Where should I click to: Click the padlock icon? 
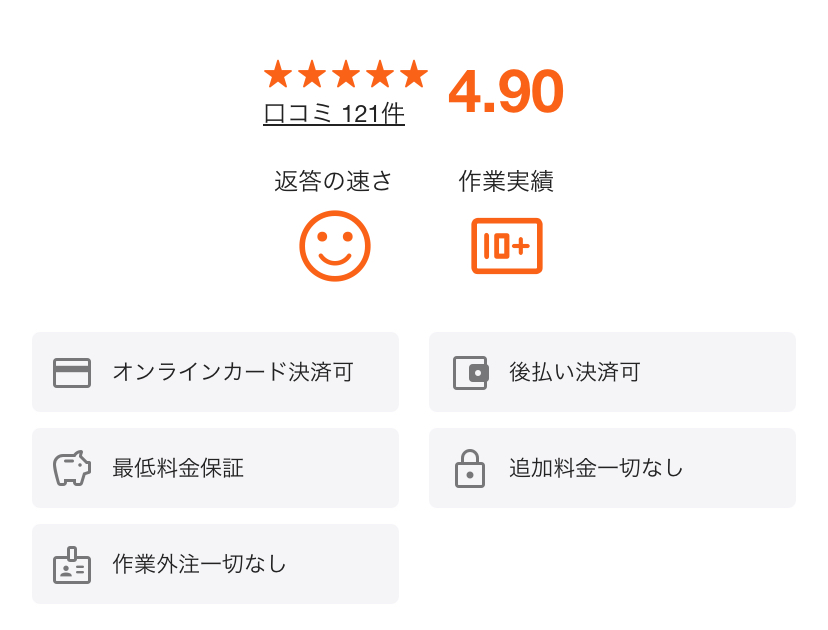(x=470, y=468)
